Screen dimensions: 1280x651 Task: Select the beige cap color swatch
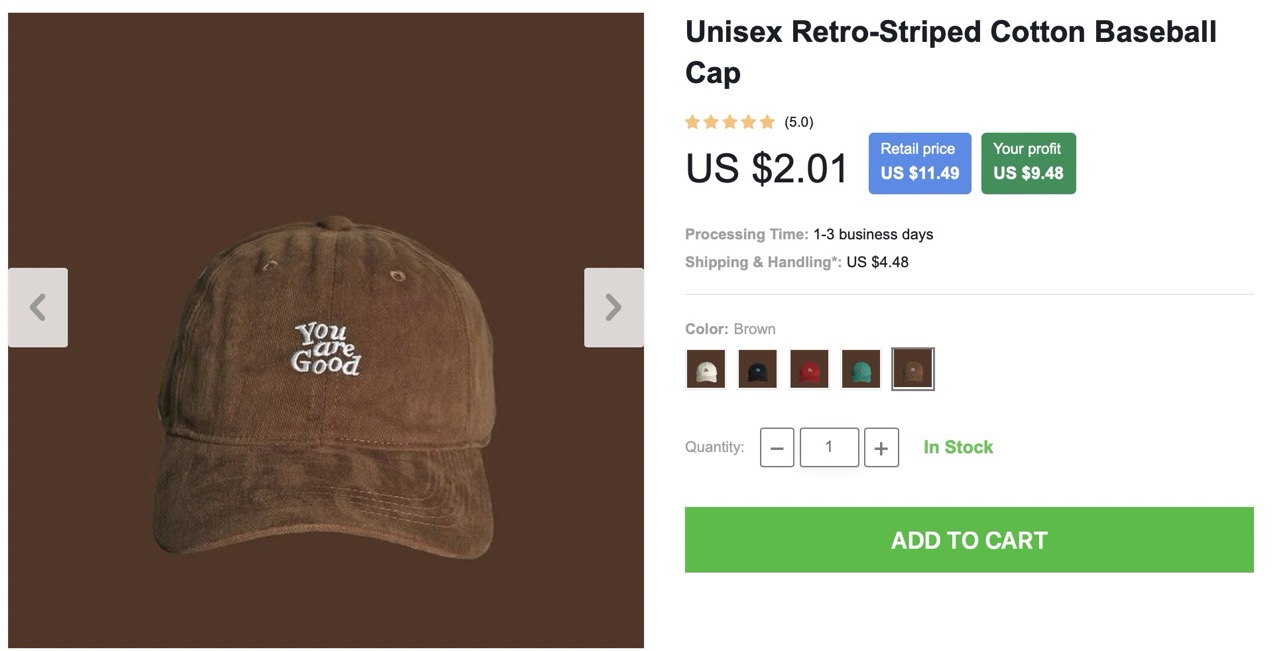point(706,368)
